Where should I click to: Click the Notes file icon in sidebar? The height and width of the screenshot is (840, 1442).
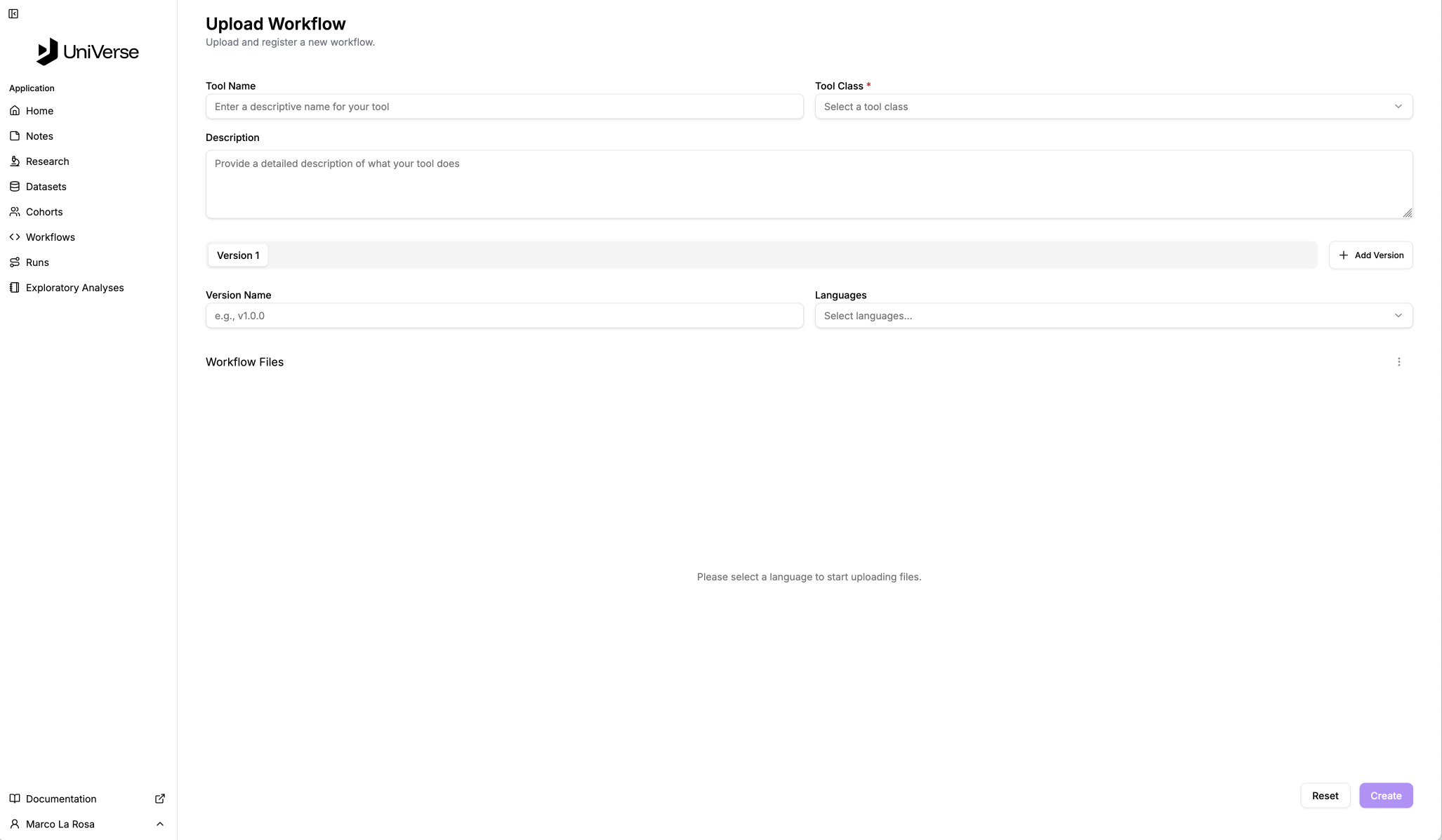coord(15,136)
